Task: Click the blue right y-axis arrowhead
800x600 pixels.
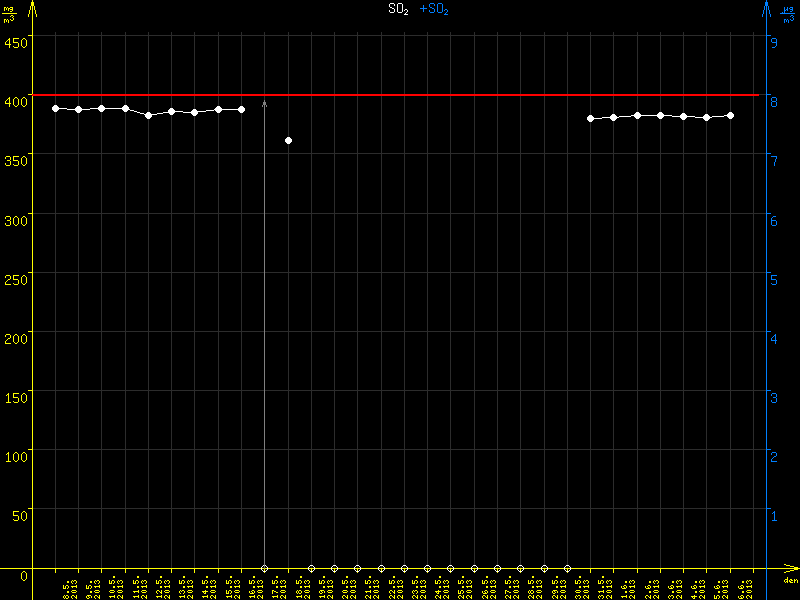Action: coord(766,8)
